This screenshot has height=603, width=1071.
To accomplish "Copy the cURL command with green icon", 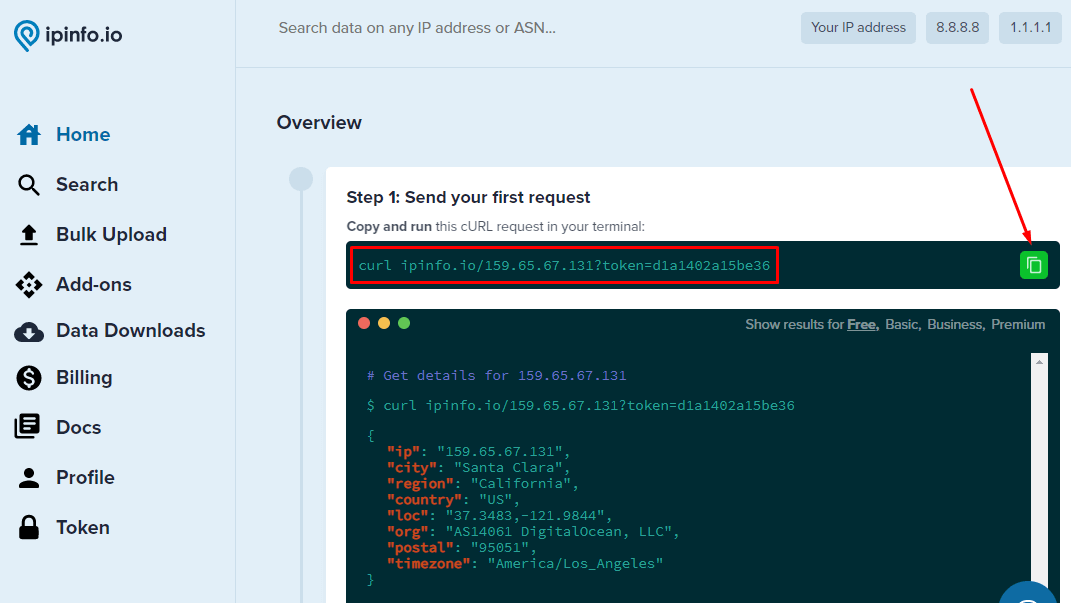I will [x=1033, y=265].
